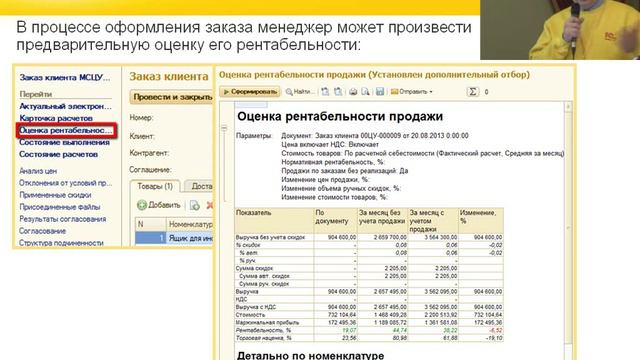
Task: Open the Найти search tool
Action: tap(300, 92)
